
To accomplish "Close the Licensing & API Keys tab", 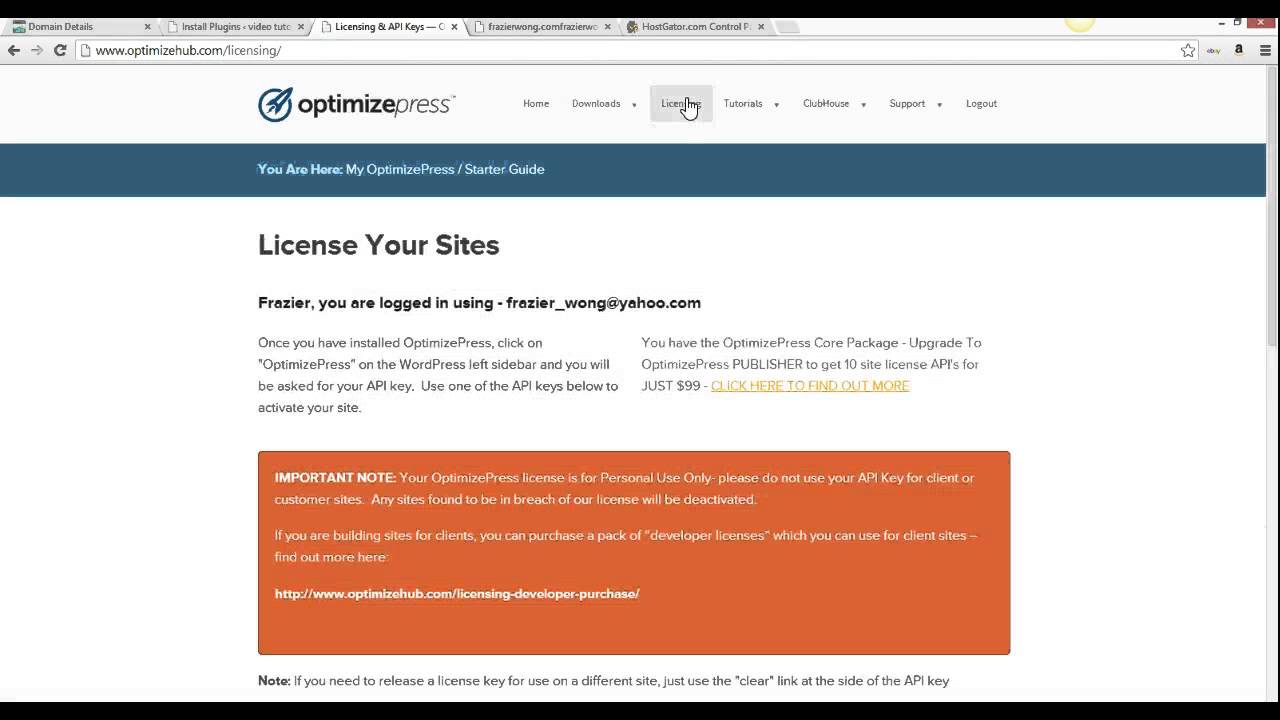I will coord(454,27).
